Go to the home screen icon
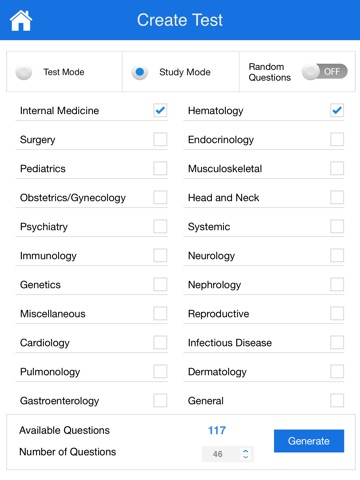The height and width of the screenshot is (480, 360). 21,20
